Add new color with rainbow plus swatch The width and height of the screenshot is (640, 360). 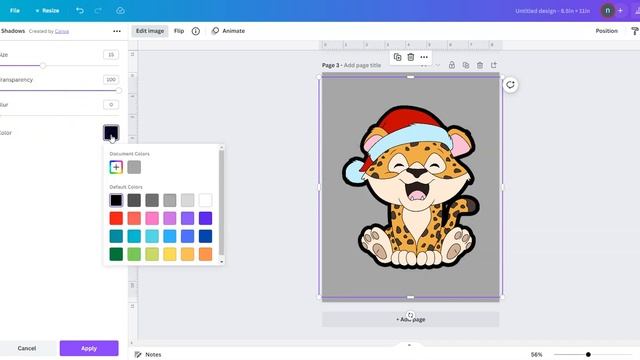tap(116, 167)
